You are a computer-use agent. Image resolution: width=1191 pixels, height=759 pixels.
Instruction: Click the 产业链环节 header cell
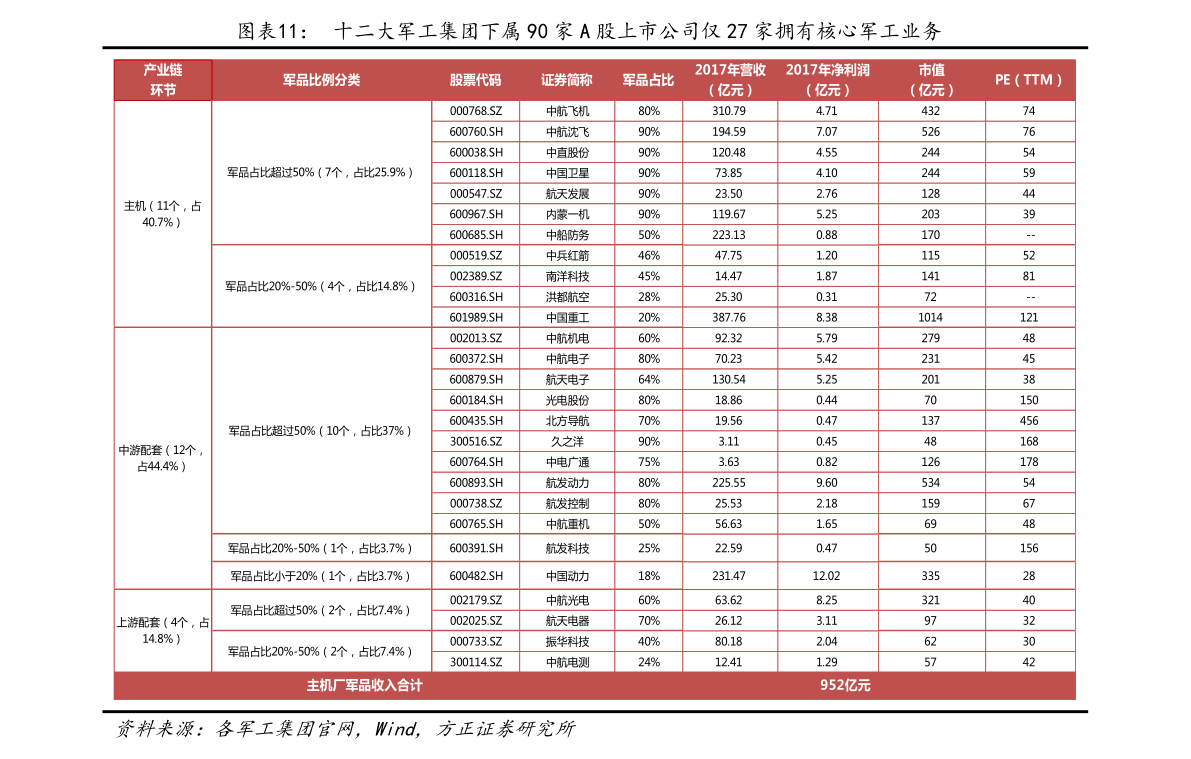coord(163,80)
